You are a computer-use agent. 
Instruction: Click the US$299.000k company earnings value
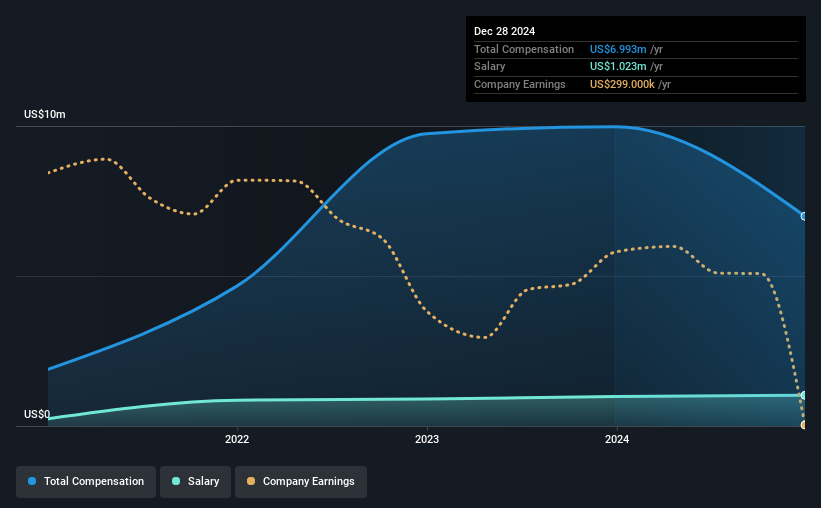coord(622,84)
